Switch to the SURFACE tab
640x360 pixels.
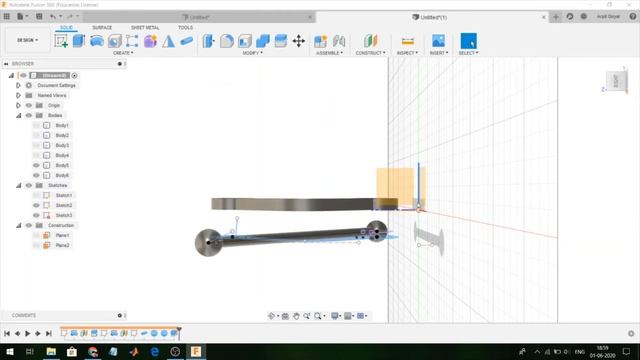[102, 27]
